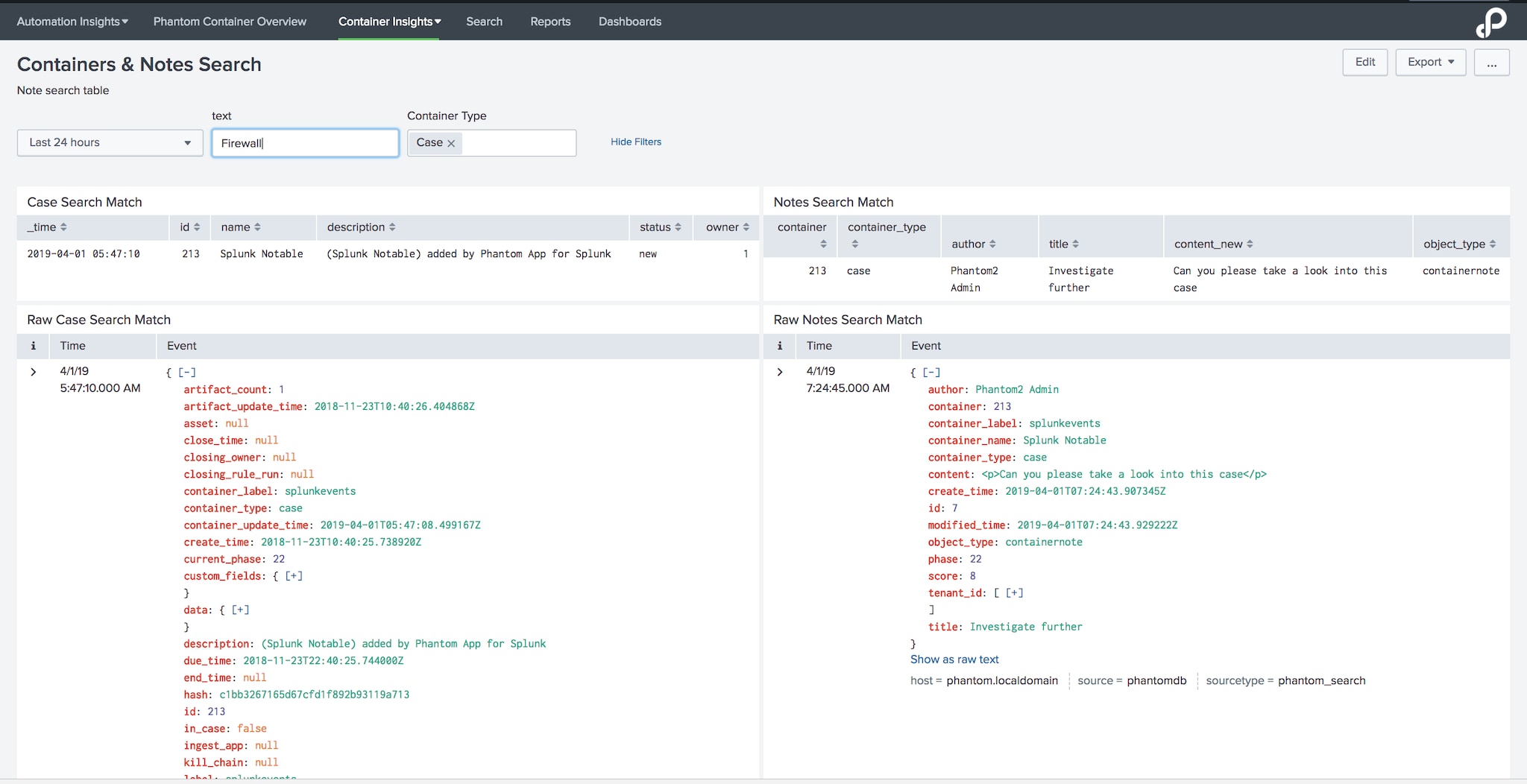Open the more options (...) button
This screenshot has width=1527, height=784.
tap(1491, 63)
